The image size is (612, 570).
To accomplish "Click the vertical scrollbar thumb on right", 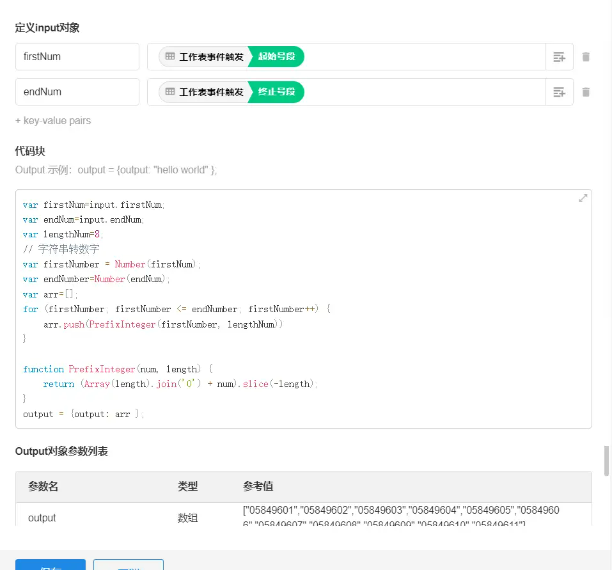I will 606,462.
